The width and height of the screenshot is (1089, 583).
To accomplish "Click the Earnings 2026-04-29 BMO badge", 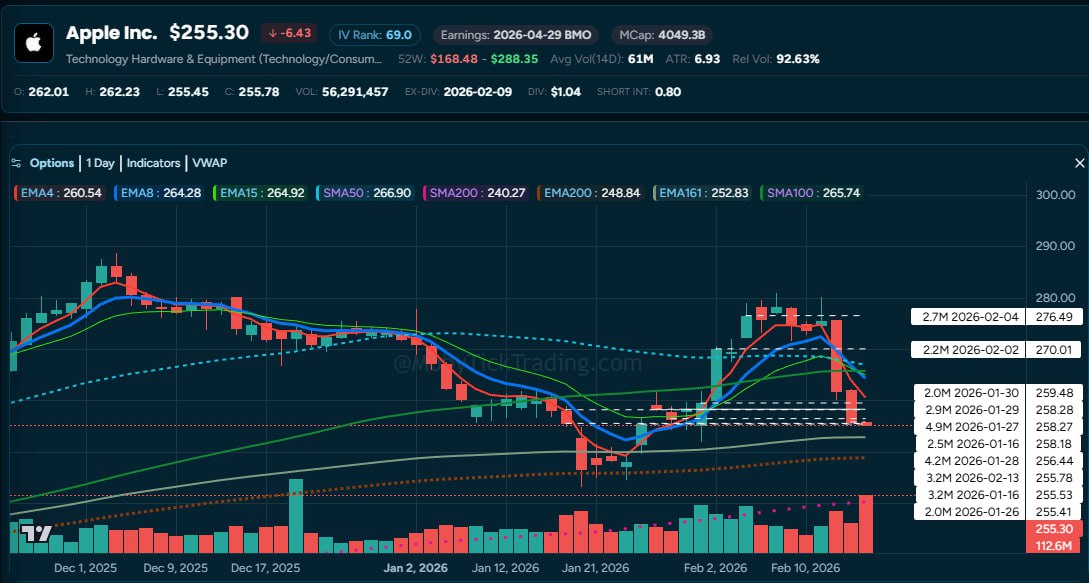I will tap(516, 33).
